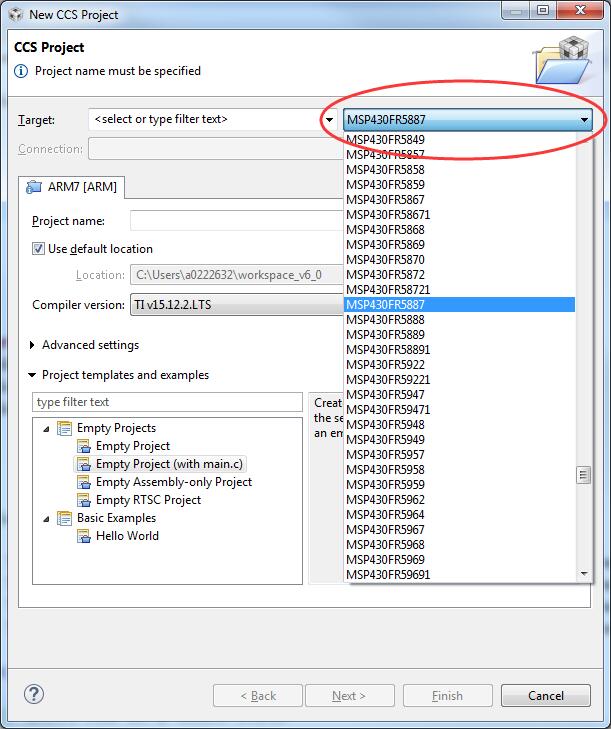Select MSP430FR5947 in the list
The width and height of the screenshot is (611, 729).
pos(459,395)
